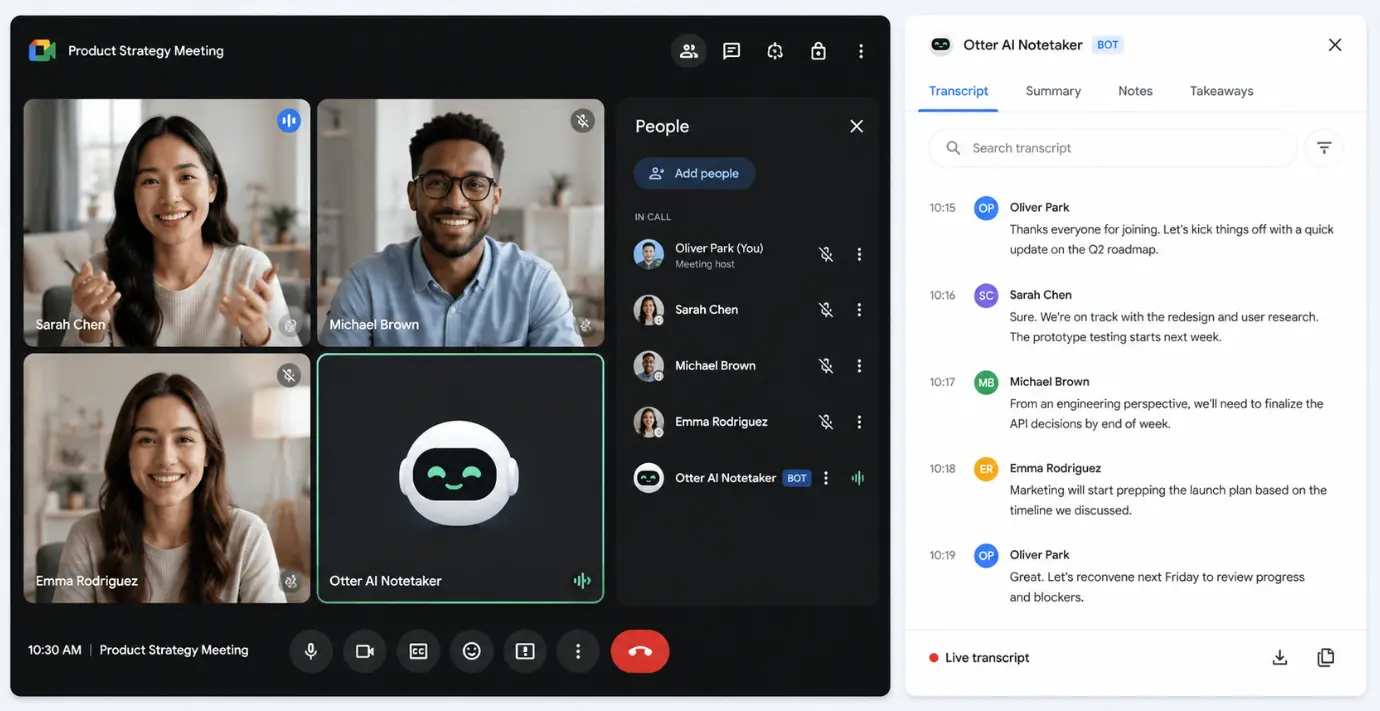Click Oliver Park avatar in People list
Viewport: 1380px width, 711px height.
(x=649, y=254)
